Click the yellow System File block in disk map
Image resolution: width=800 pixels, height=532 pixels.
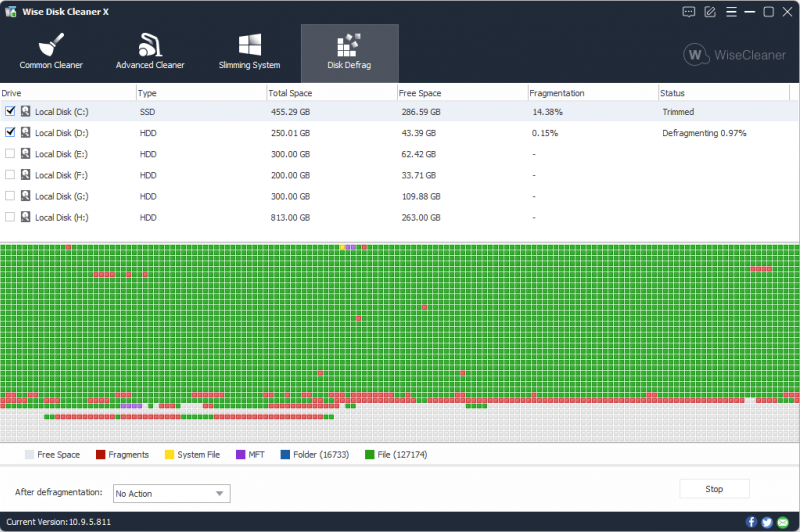[342, 247]
